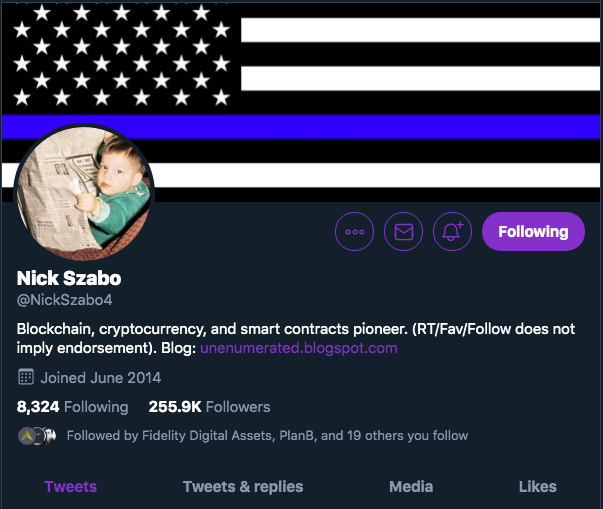Select the @NickSzabo4 handle text
Screen dimensions: 603x509
point(65,300)
